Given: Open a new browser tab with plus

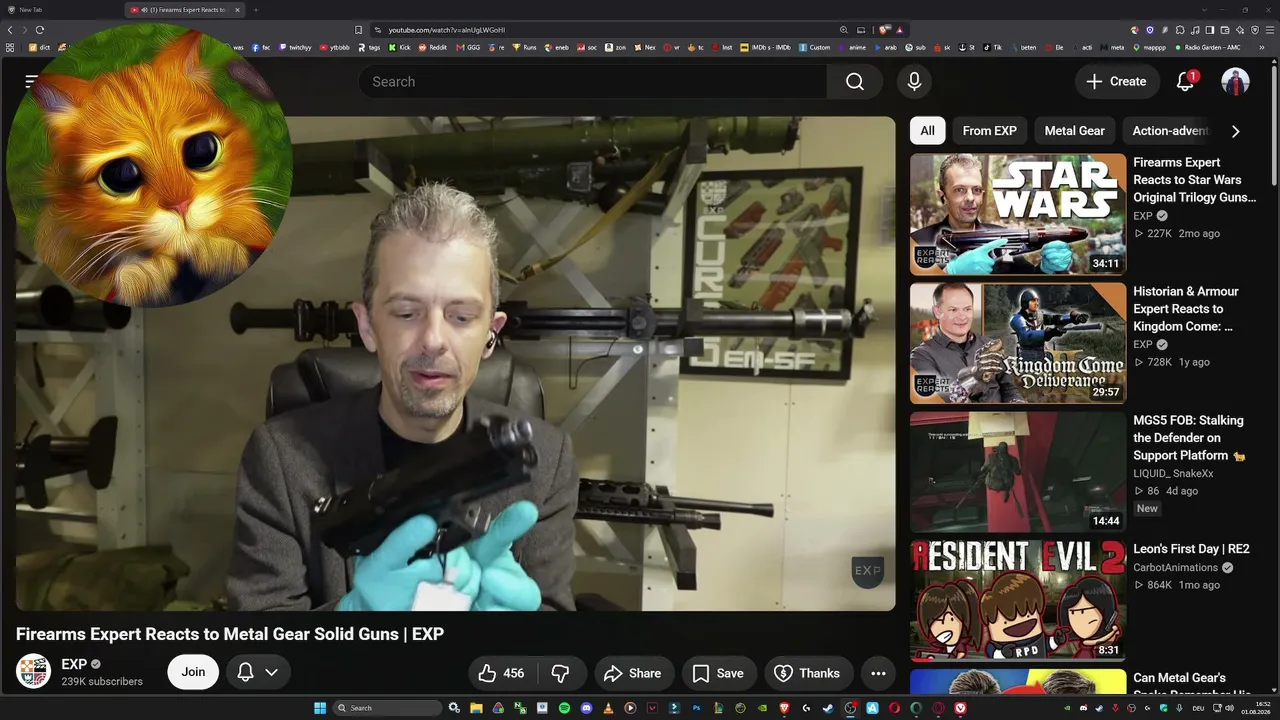Looking at the screenshot, I should coord(255,10).
